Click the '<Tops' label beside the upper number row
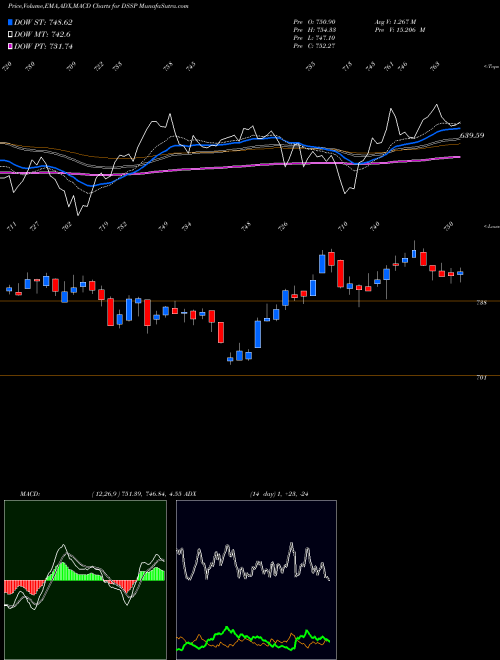The width and height of the screenshot is (500, 660). [491, 67]
